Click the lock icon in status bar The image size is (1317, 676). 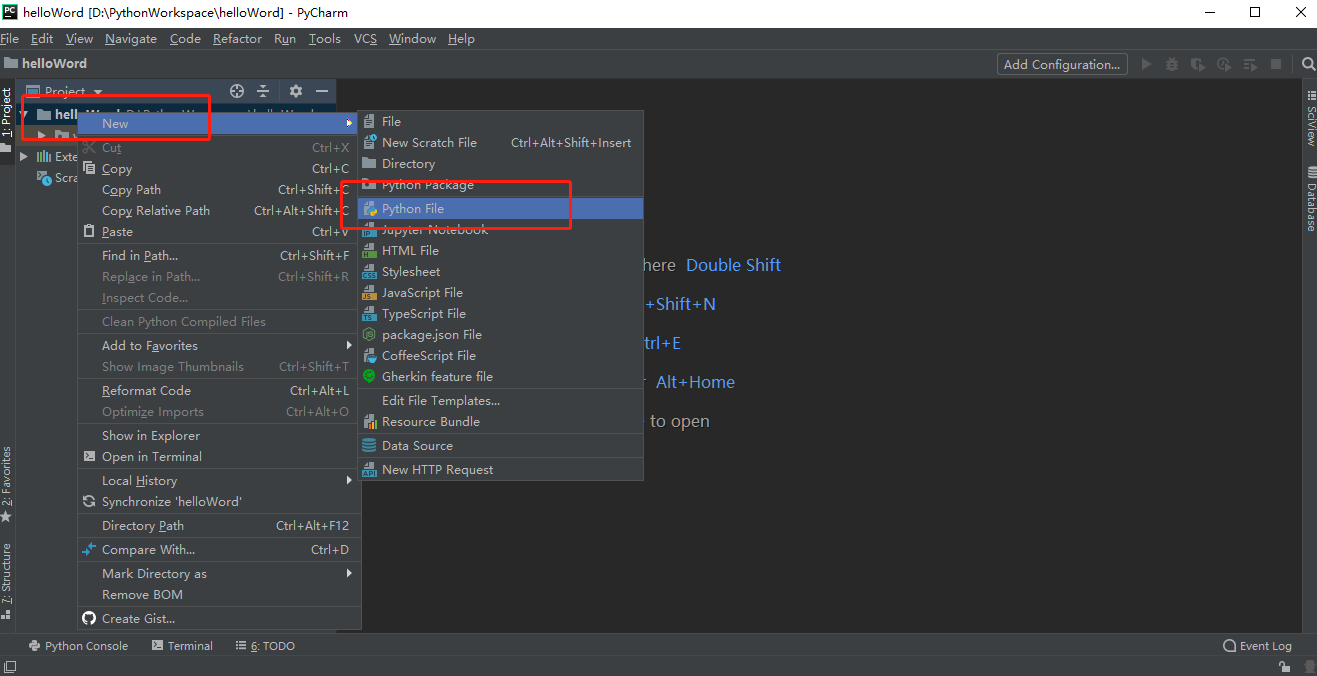pos(1283,667)
